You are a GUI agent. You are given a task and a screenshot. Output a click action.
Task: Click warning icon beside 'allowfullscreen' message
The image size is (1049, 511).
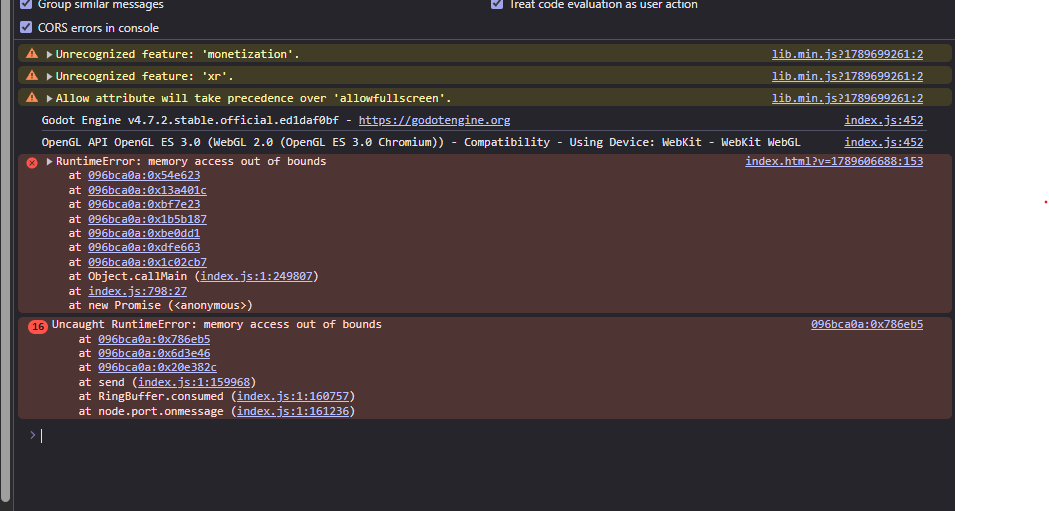click(31, 98)
